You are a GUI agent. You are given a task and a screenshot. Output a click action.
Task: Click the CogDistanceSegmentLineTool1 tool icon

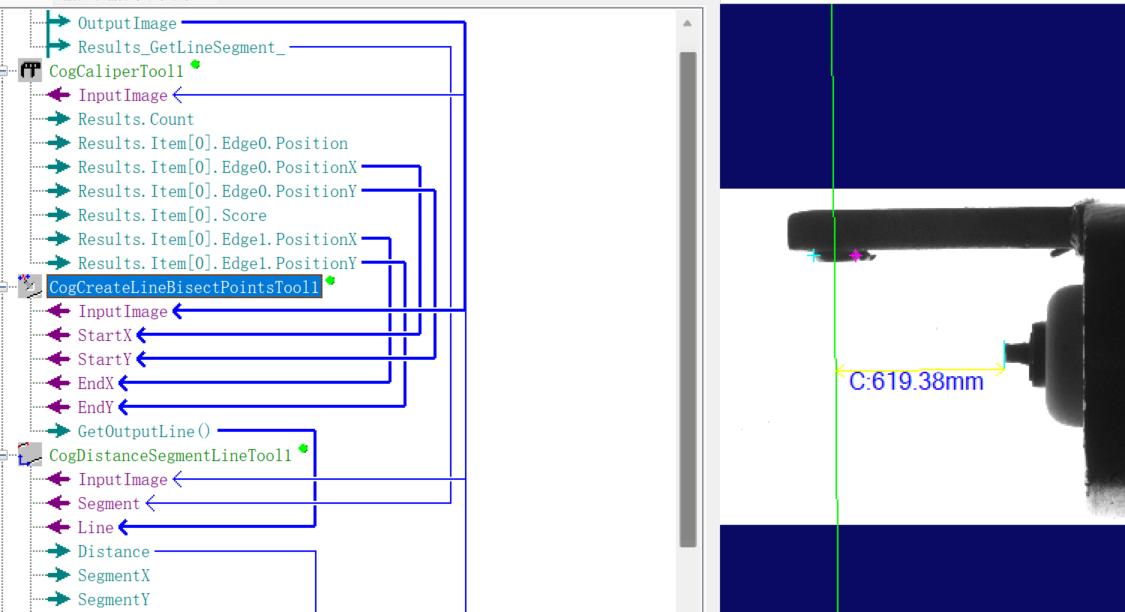click(30, 455)
